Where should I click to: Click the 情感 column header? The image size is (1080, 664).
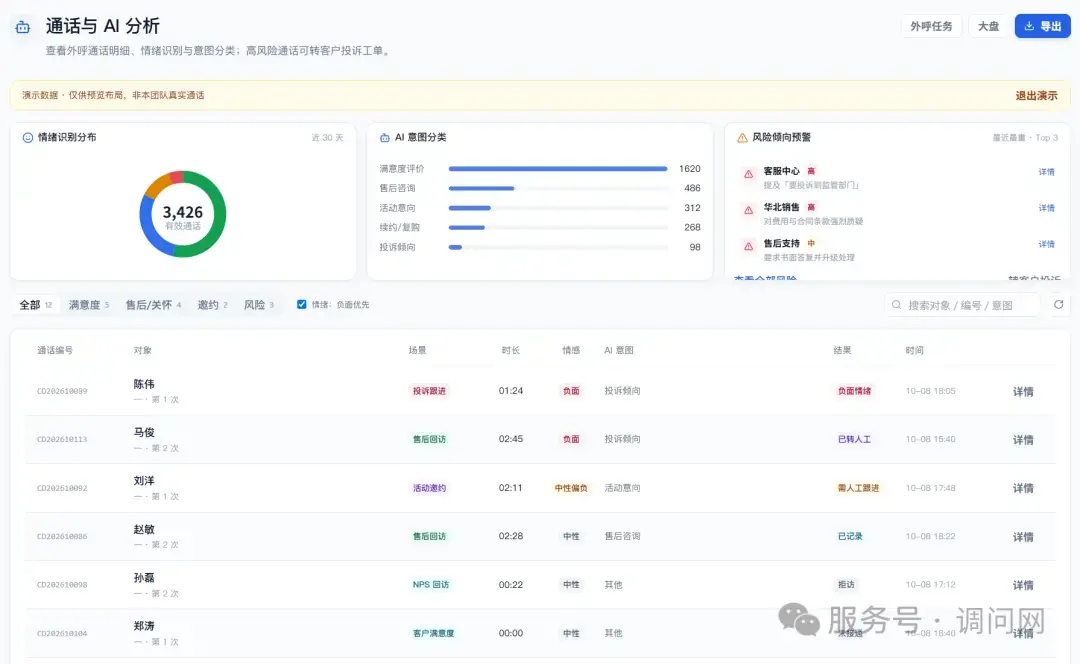click(571, 350)
